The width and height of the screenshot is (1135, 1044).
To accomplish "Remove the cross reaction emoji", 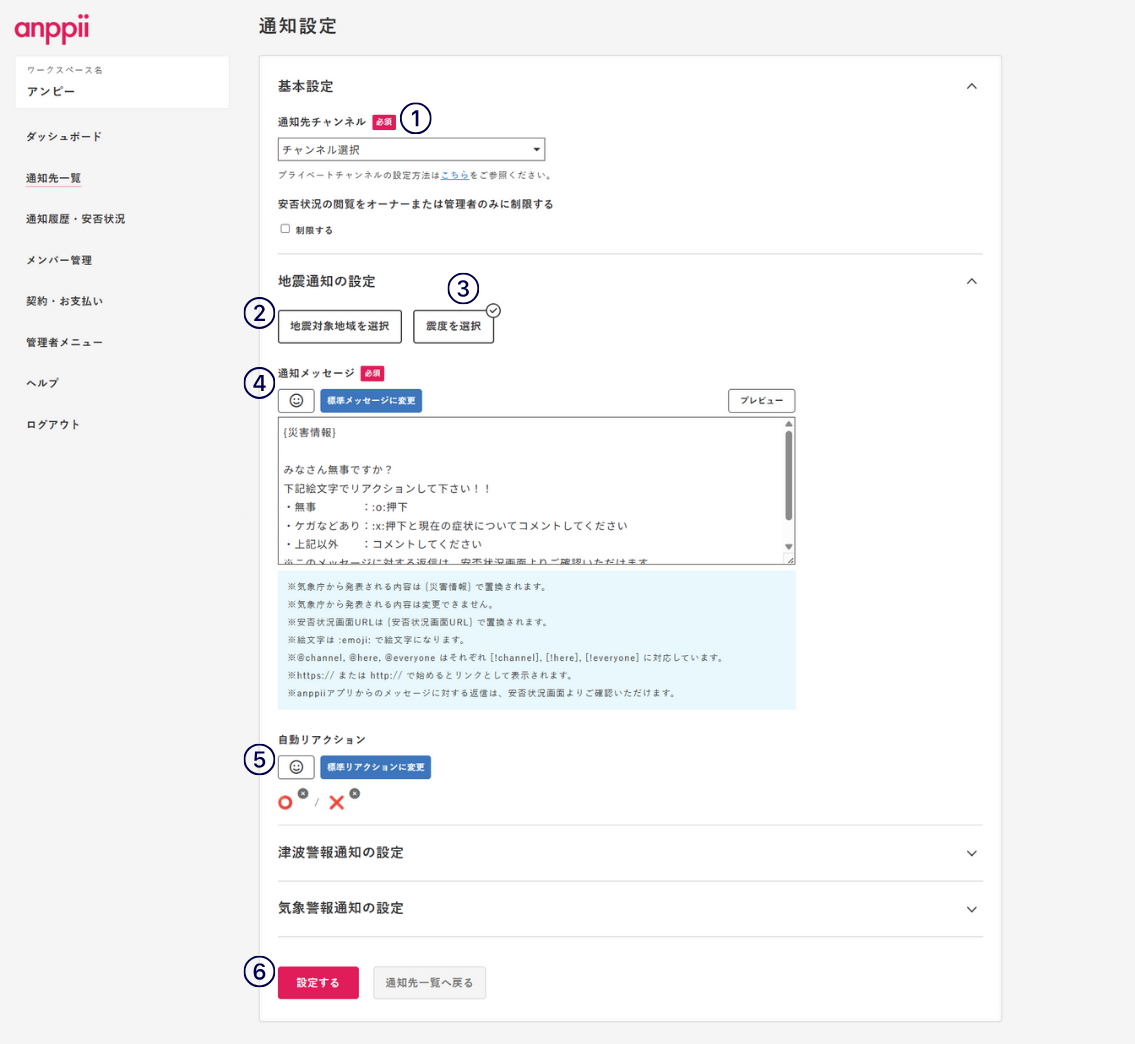I will (x=354, y=794).
